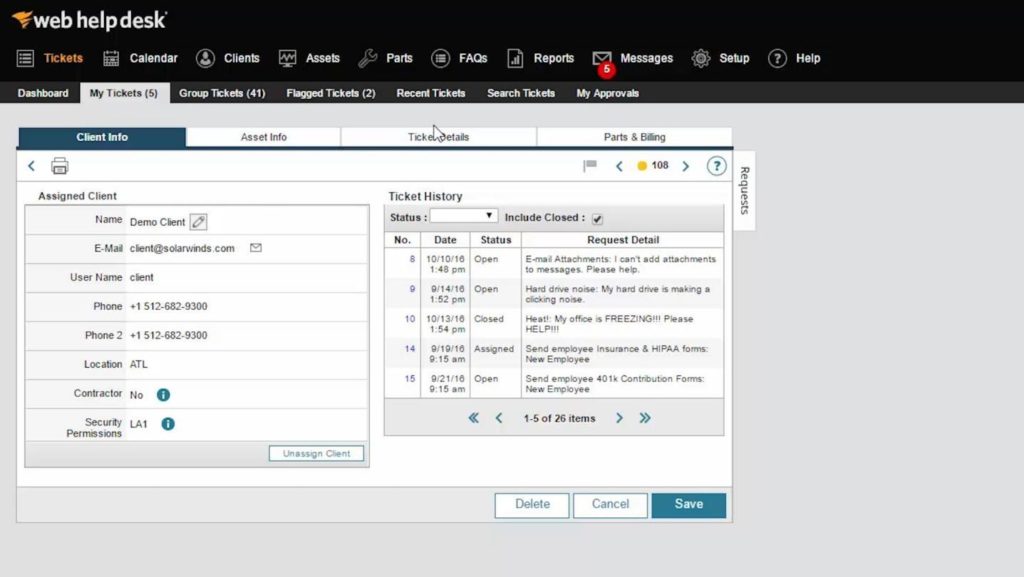Open ticket help circle question icon
The width and height of the screenshot is (1024, 577).
click(716, 166)
